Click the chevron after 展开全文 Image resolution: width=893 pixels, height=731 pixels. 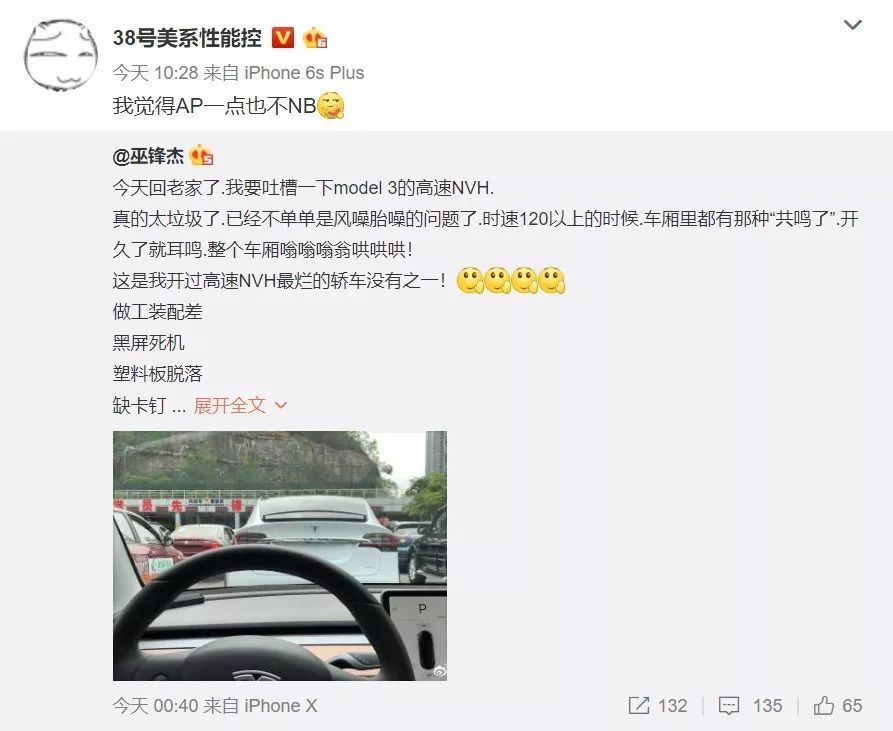click(281, 406)
